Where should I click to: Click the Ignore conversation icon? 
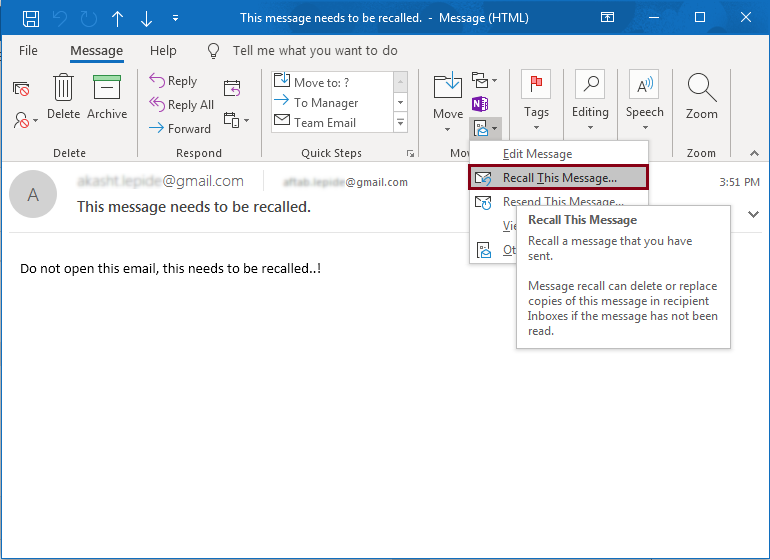[21, 89]
